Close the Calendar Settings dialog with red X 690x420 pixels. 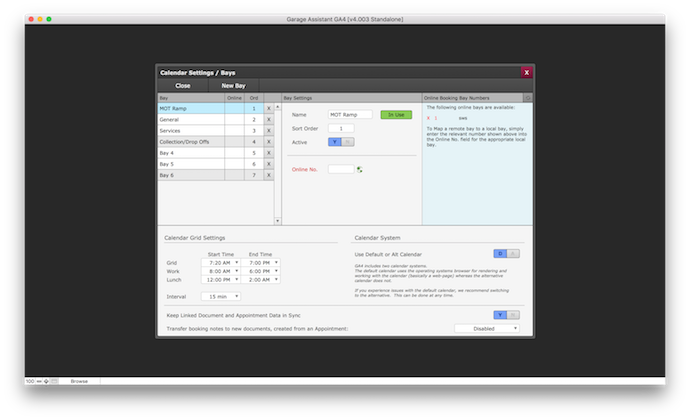coord(527,72)
